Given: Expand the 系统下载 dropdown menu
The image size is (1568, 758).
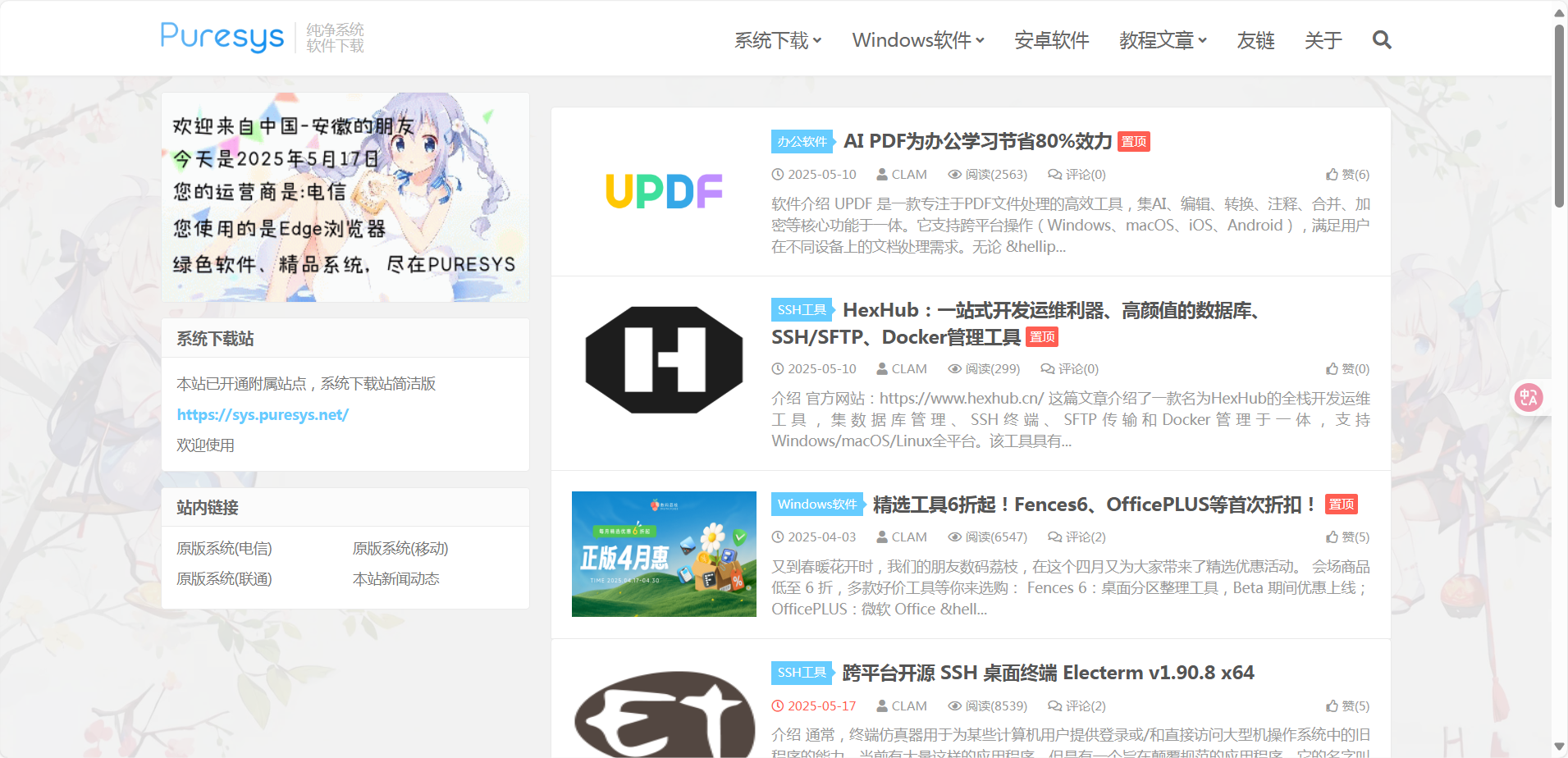Looking at the screenshot, I should [x=778, y=40].
